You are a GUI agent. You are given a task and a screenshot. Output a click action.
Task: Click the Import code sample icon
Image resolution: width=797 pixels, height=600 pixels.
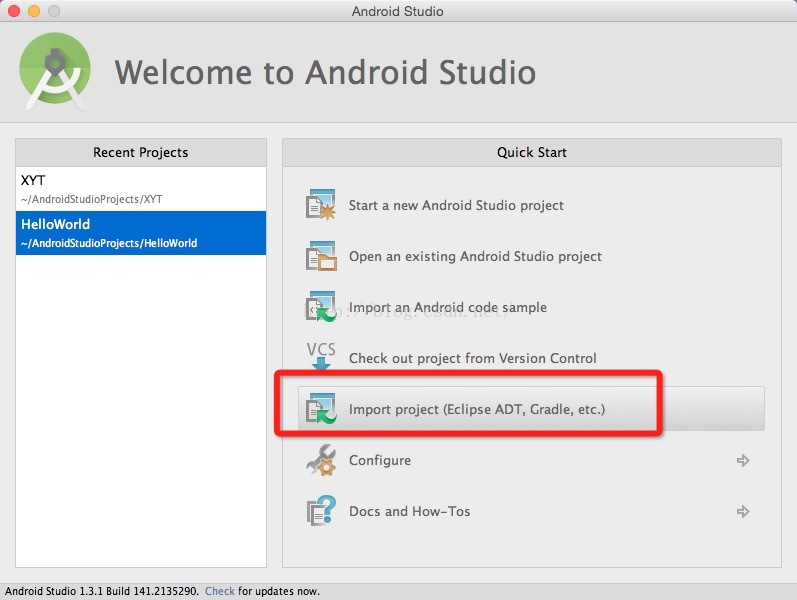pos(321,307)
